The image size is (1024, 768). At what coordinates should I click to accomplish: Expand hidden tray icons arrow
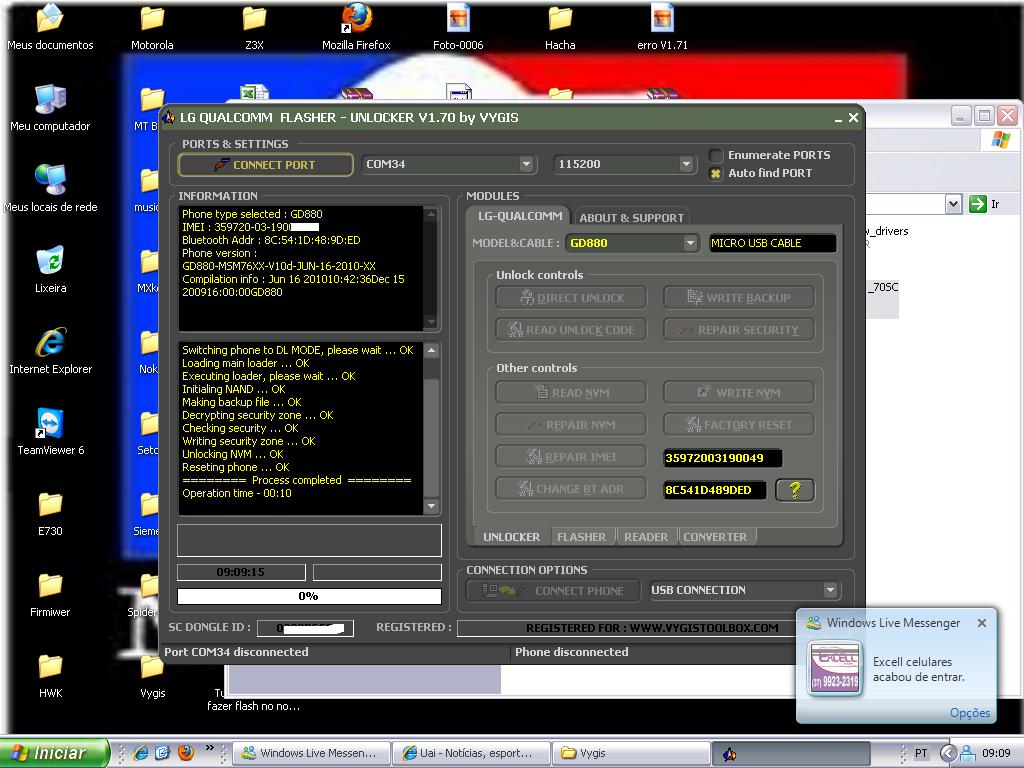[x=948, y=754]
